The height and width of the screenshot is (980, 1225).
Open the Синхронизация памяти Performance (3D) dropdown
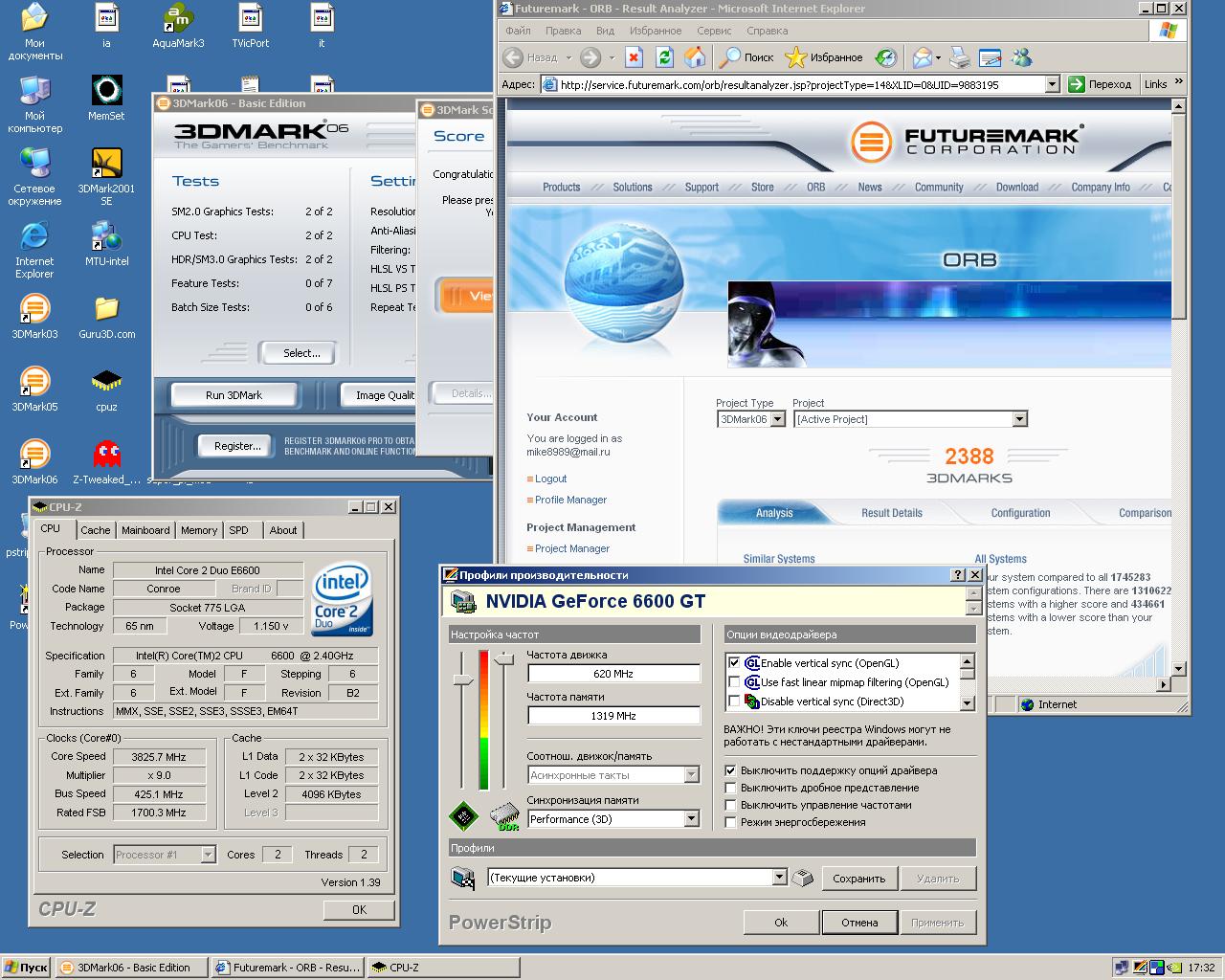tap(691, 819)
